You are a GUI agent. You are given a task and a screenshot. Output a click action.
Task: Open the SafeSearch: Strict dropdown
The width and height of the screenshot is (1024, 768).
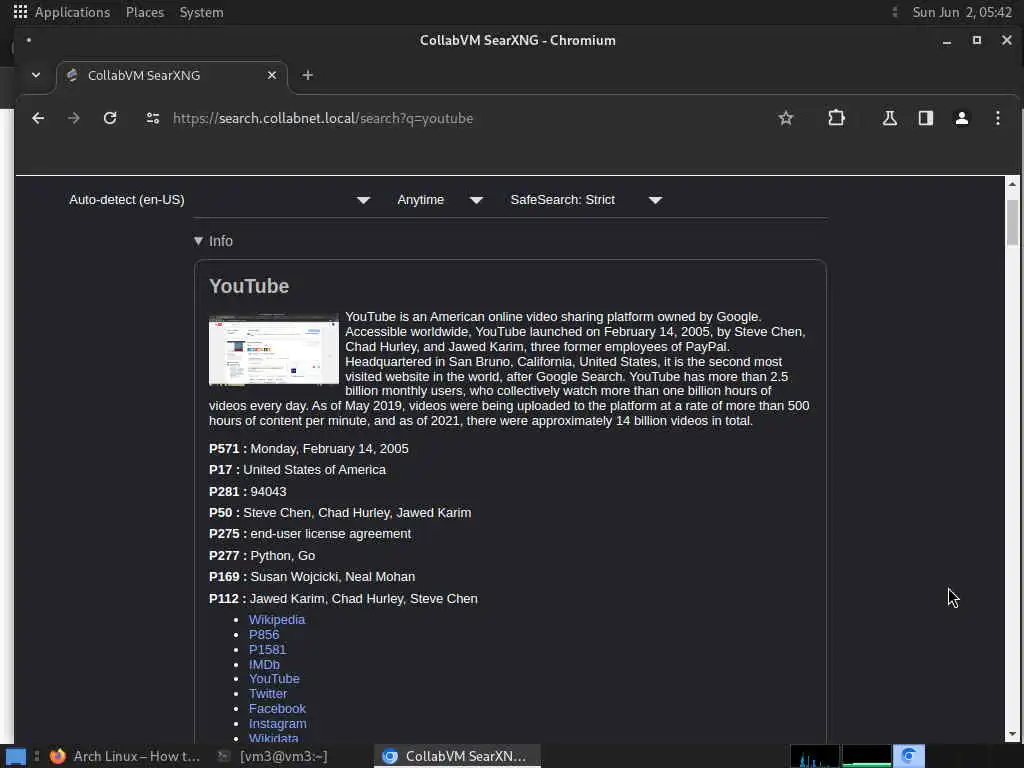click(x=586, y=200)
